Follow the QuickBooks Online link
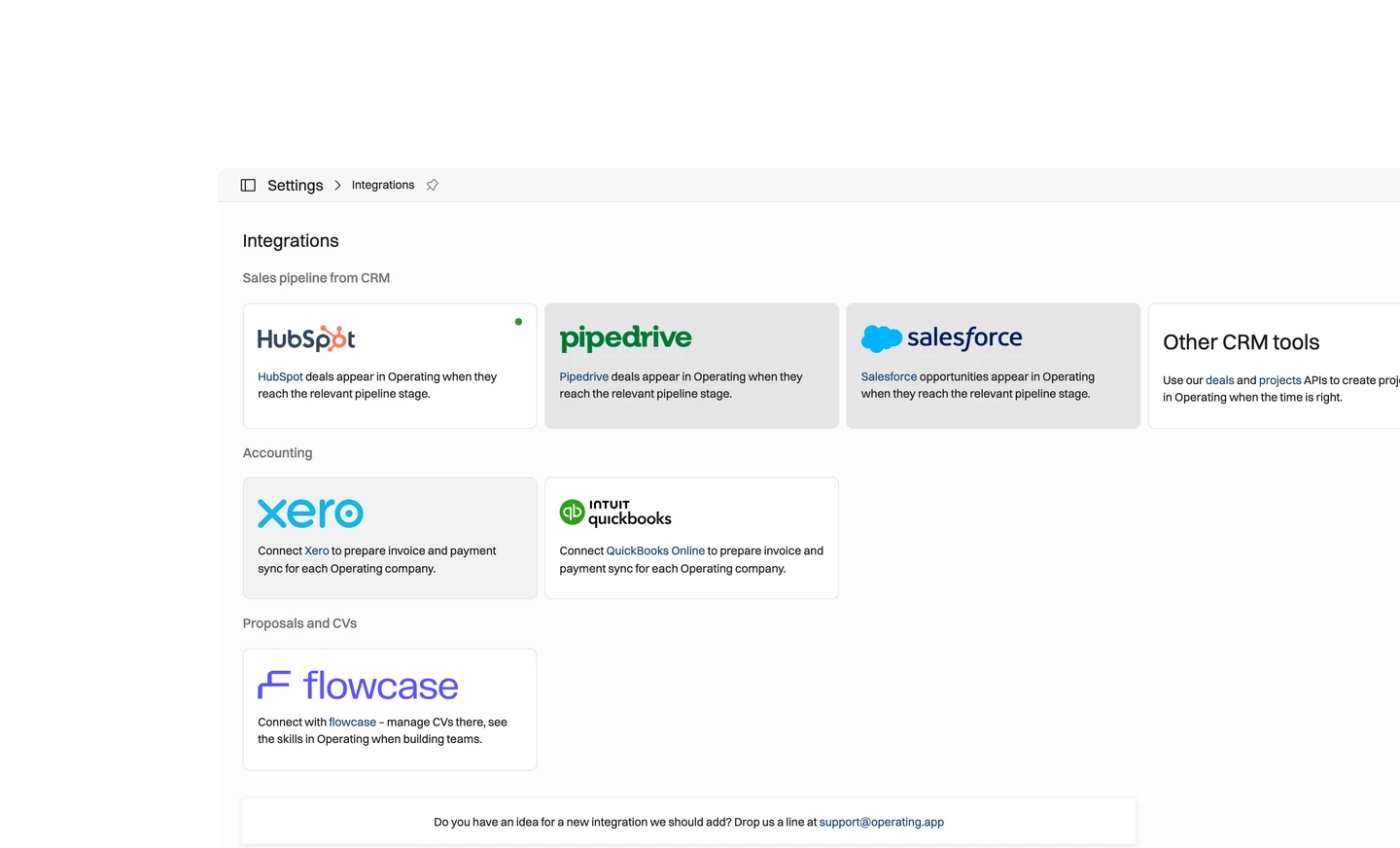 tap(655, 550)
